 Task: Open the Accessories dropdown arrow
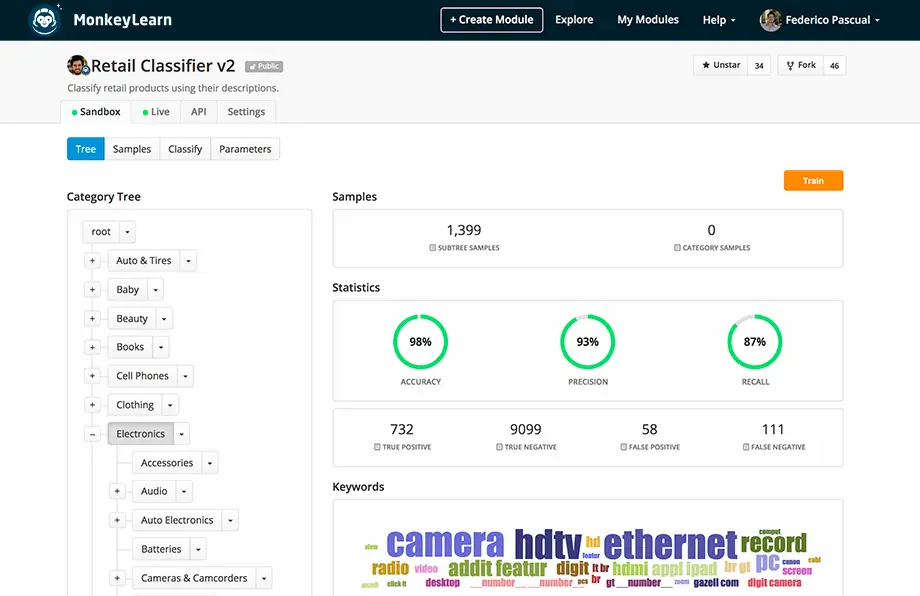coord(210,463)
